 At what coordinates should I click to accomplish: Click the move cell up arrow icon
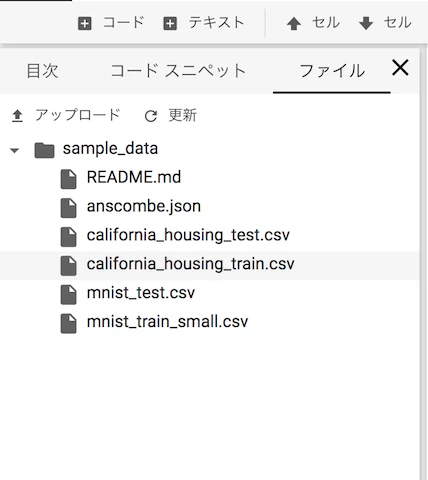294,24
